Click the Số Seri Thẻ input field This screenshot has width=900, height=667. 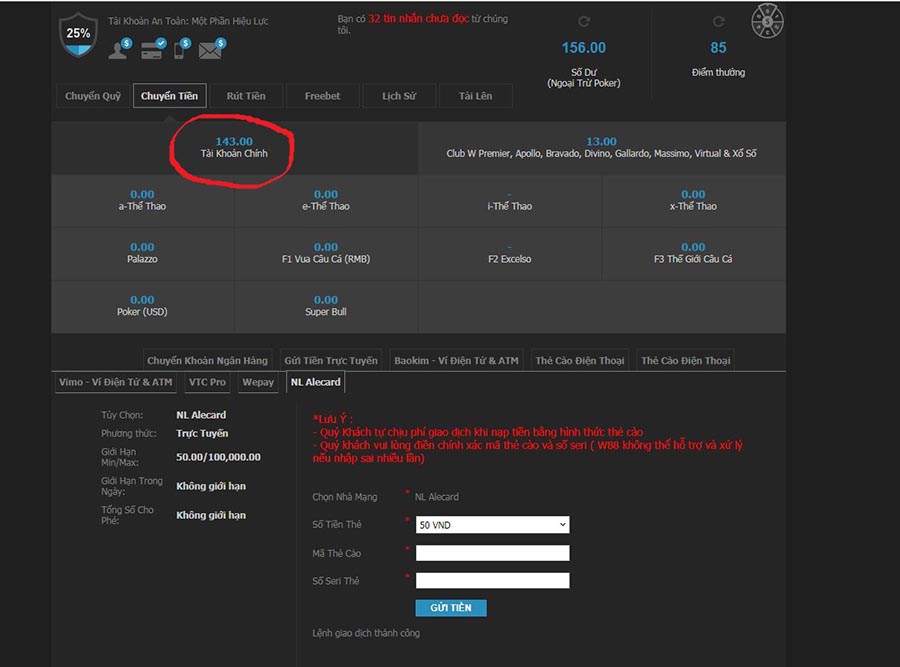tap(492, 580)
